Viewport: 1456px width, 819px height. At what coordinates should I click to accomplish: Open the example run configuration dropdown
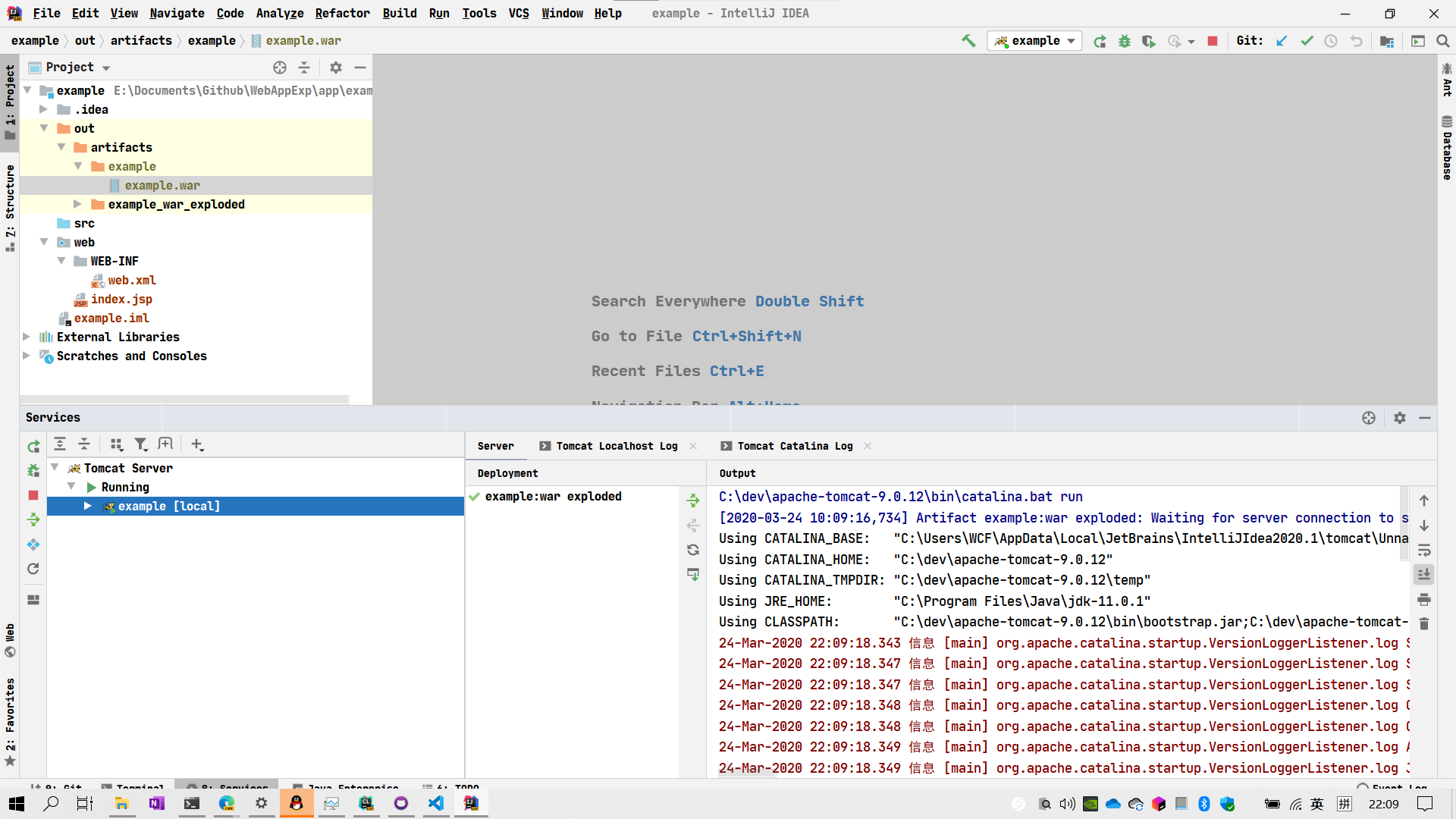(x=1036, y=41)
